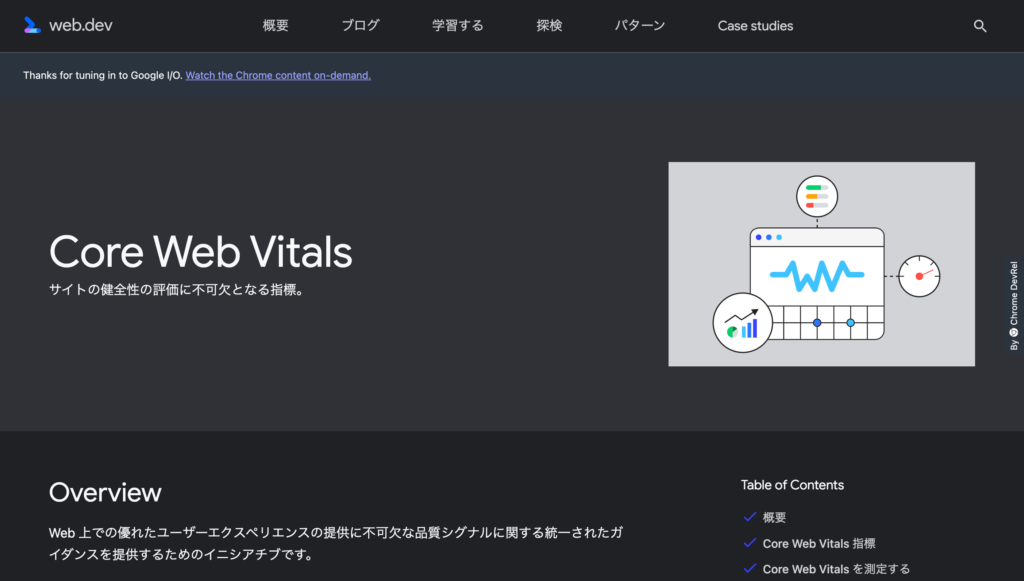Open 概要 in the top navigation bar

[x=275, y=26]
